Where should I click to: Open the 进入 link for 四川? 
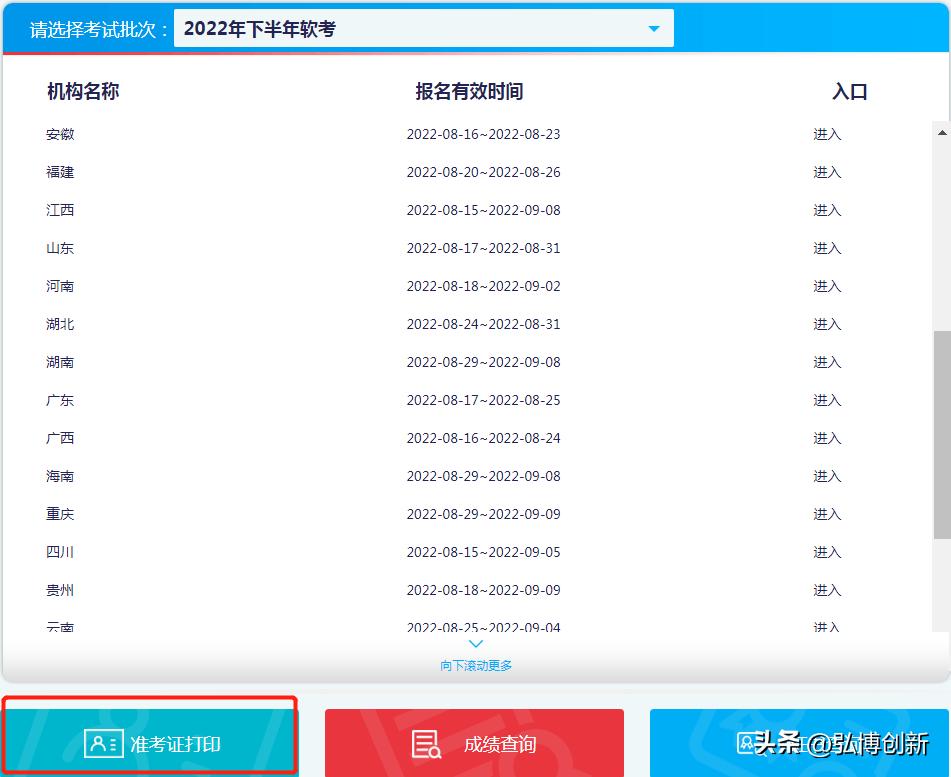827,552
